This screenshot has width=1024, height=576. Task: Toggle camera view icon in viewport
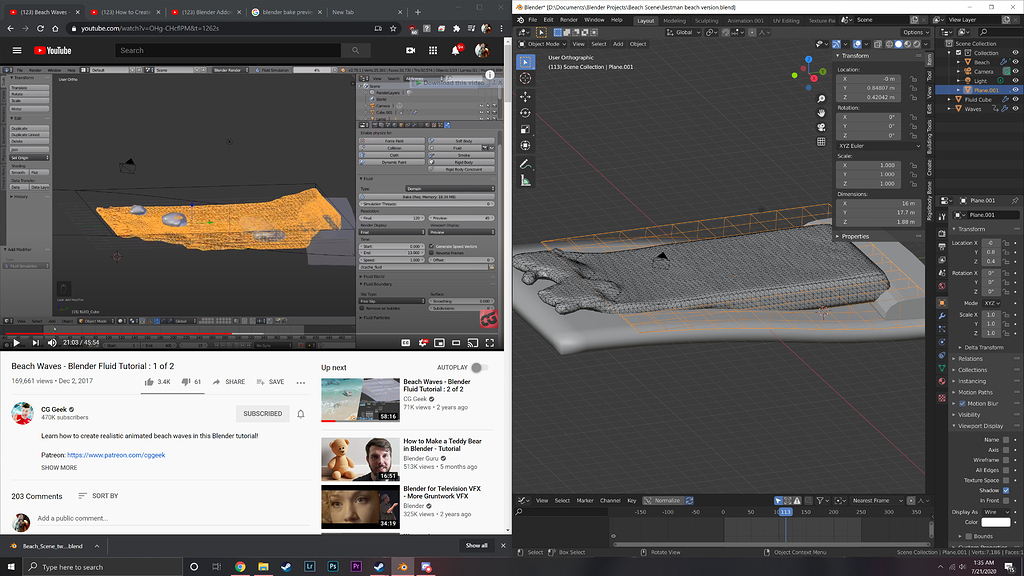tap(821, 129)
